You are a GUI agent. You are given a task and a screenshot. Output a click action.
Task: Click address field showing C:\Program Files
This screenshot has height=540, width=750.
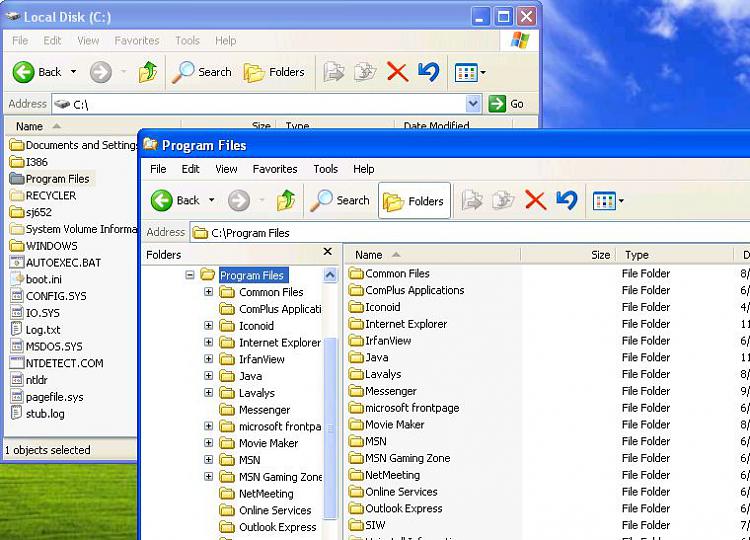pos(470,233)
